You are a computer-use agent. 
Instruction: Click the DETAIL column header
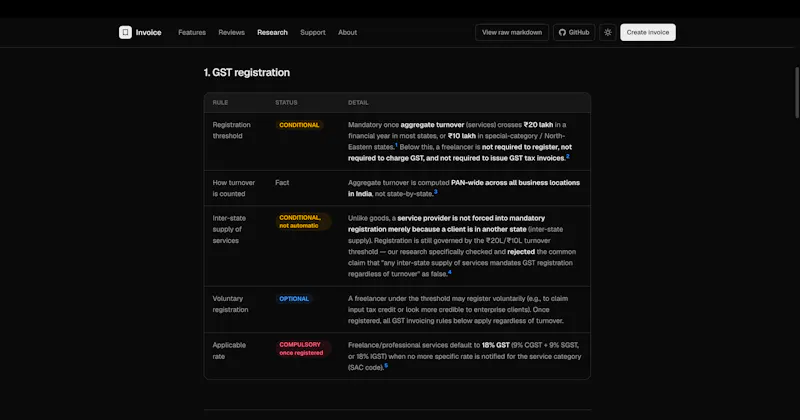click(x=358, y=103)
